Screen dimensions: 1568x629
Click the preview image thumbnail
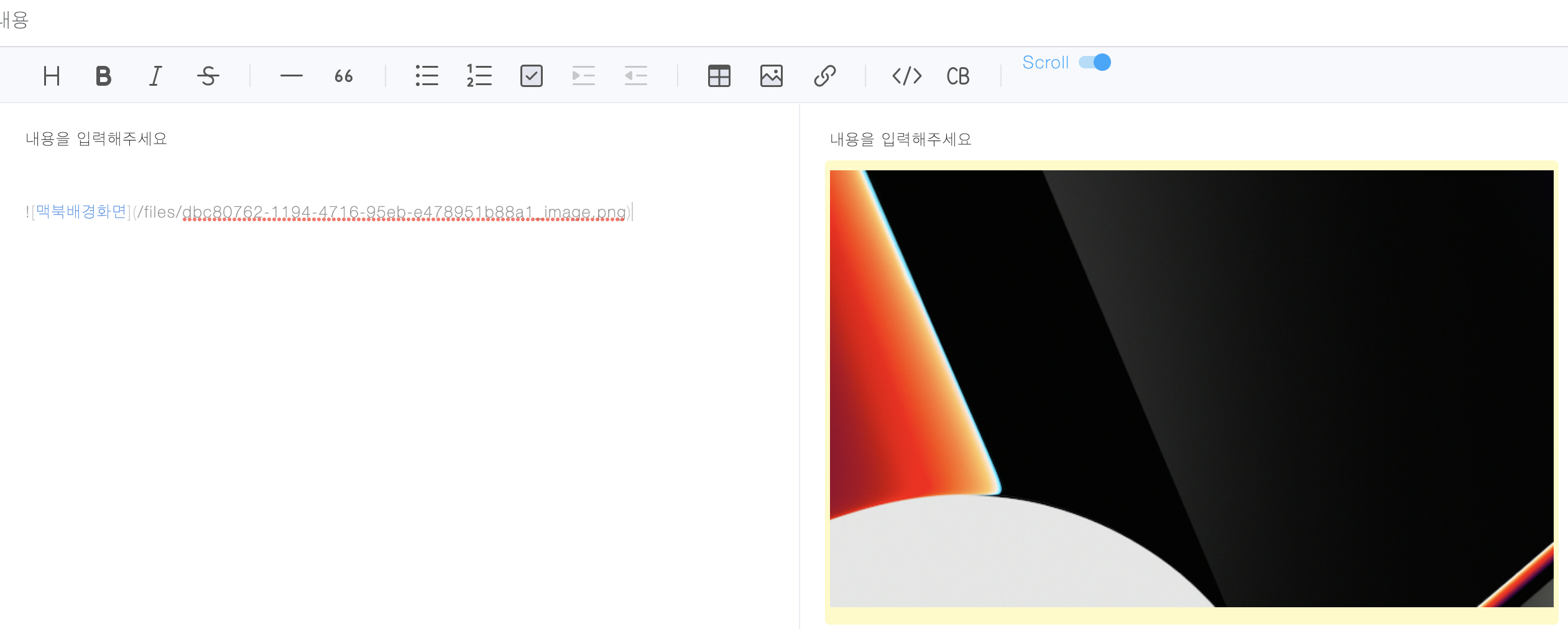[1191, 388]
